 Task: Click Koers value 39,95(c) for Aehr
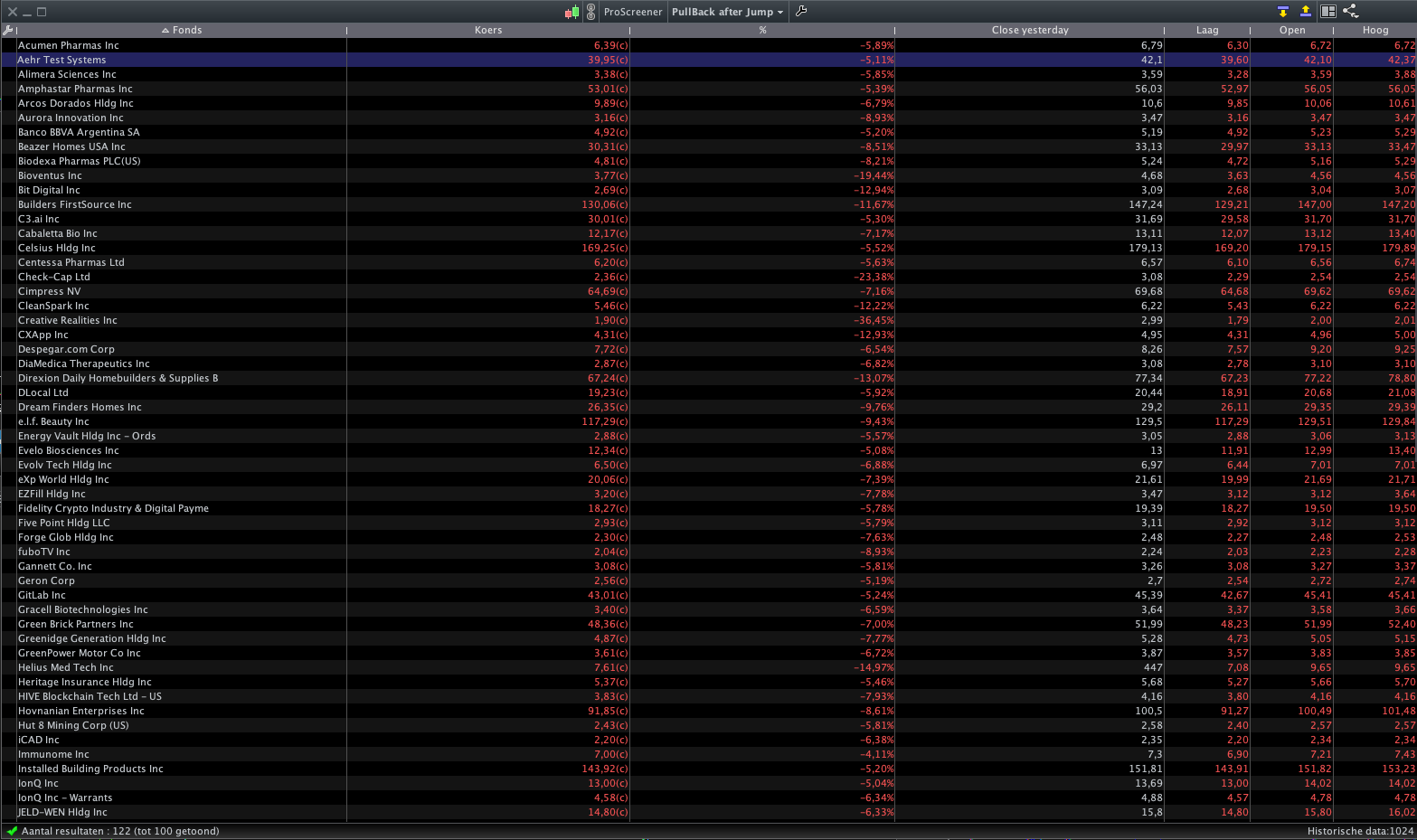point(608,60)
